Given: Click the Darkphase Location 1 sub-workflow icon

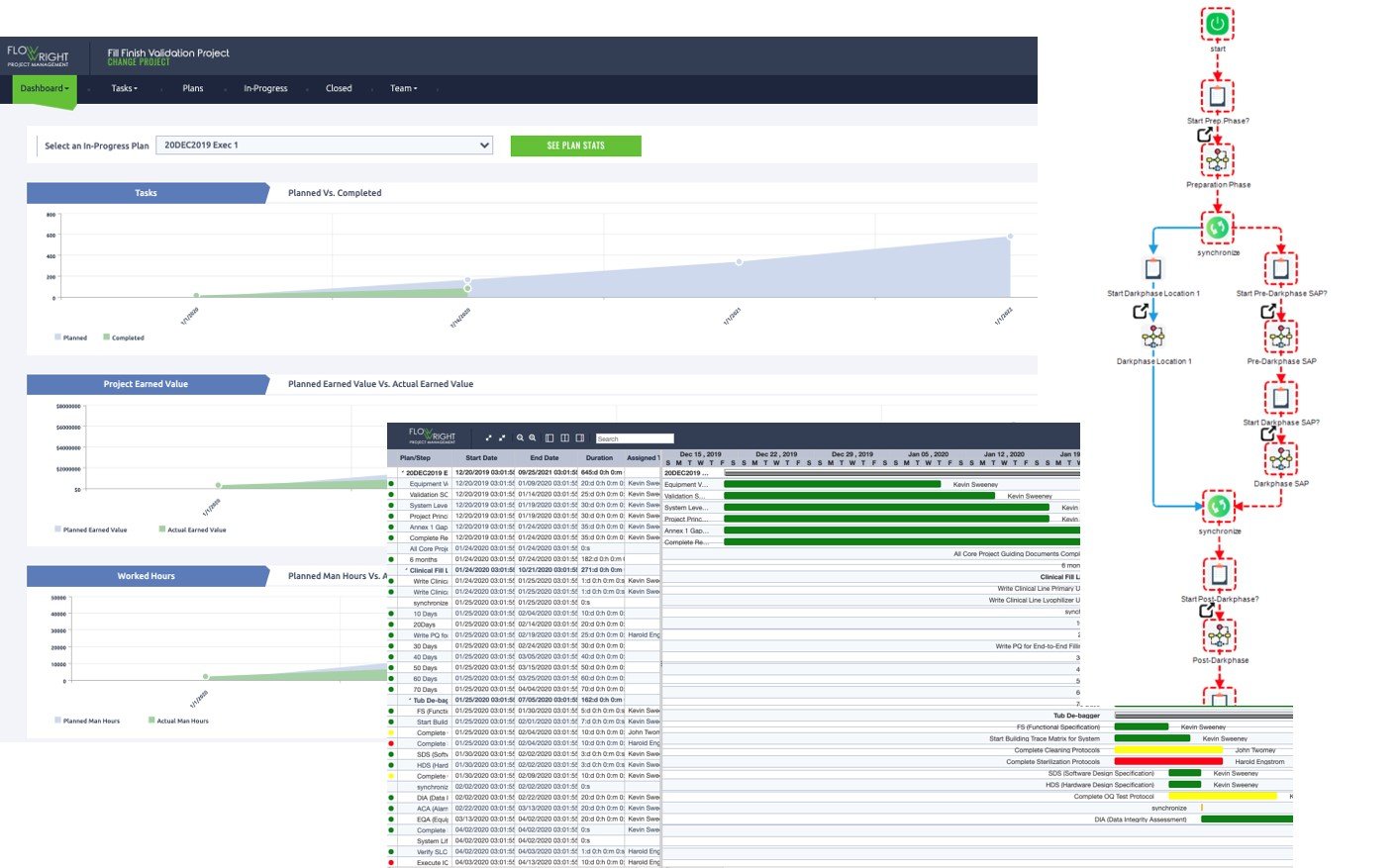Looking at the screenshot, I should click(x=1152, y=338).
